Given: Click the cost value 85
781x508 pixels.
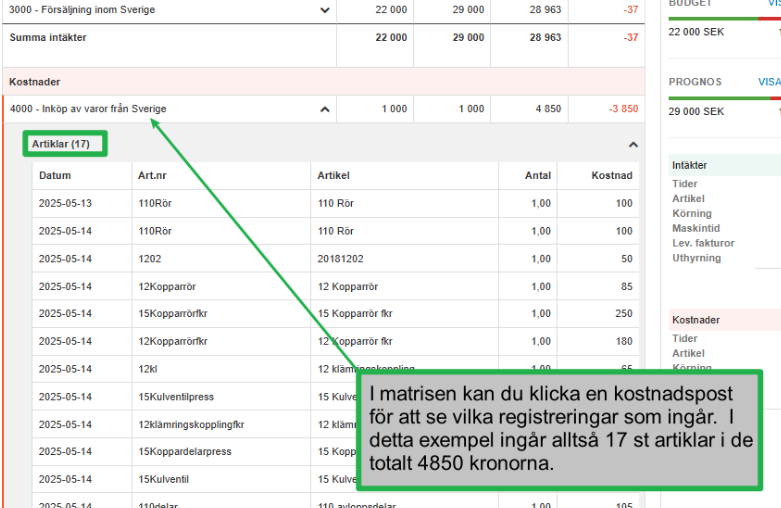Looking at the screenshot, I should [627, 286].
